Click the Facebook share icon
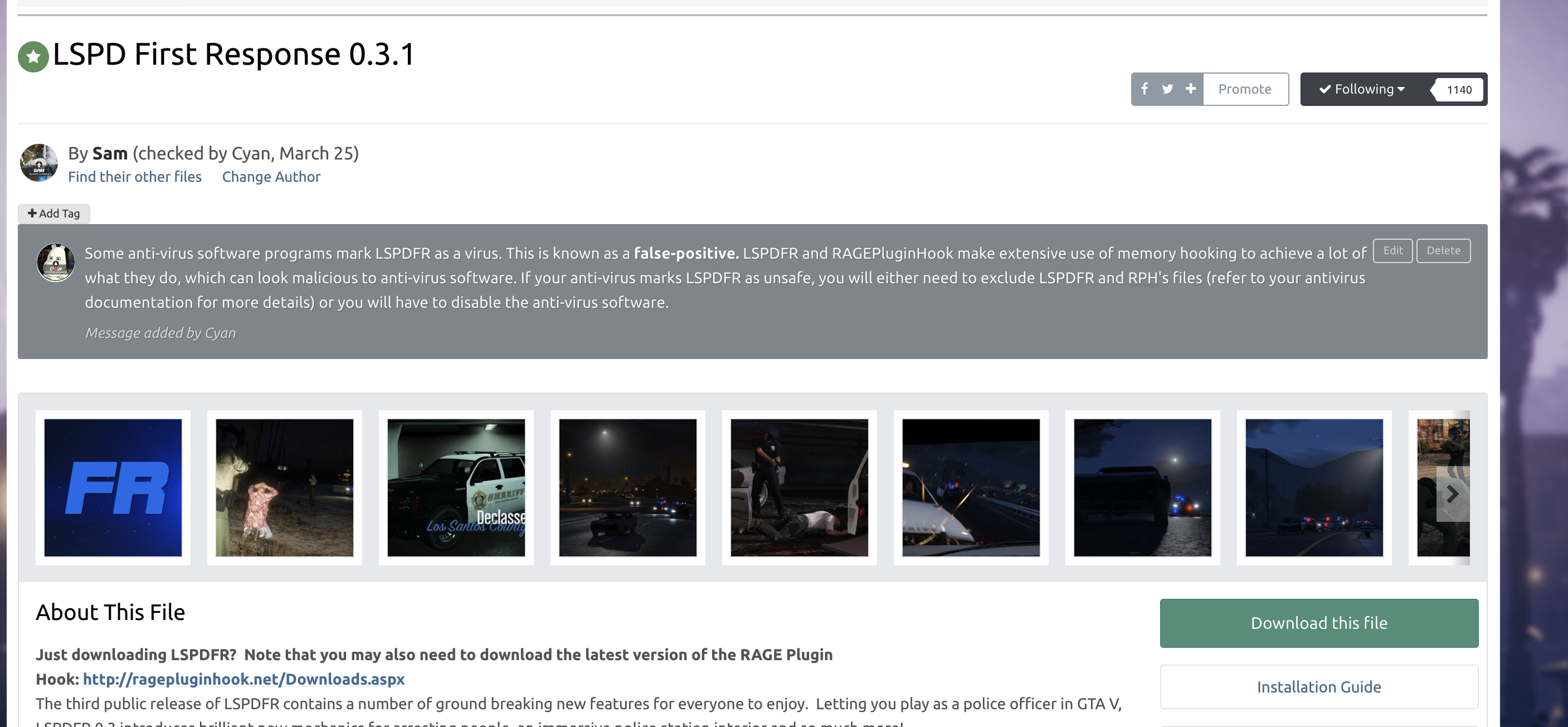 click(x=1145, y=89)
